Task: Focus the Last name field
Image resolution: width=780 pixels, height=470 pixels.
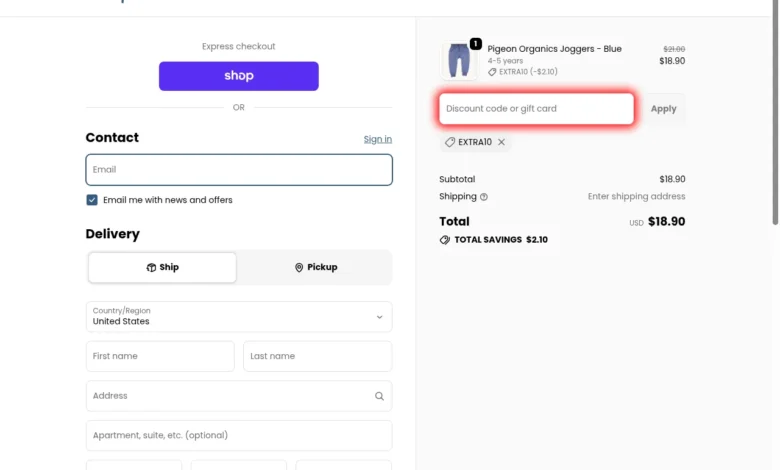Action: point(317,356)
